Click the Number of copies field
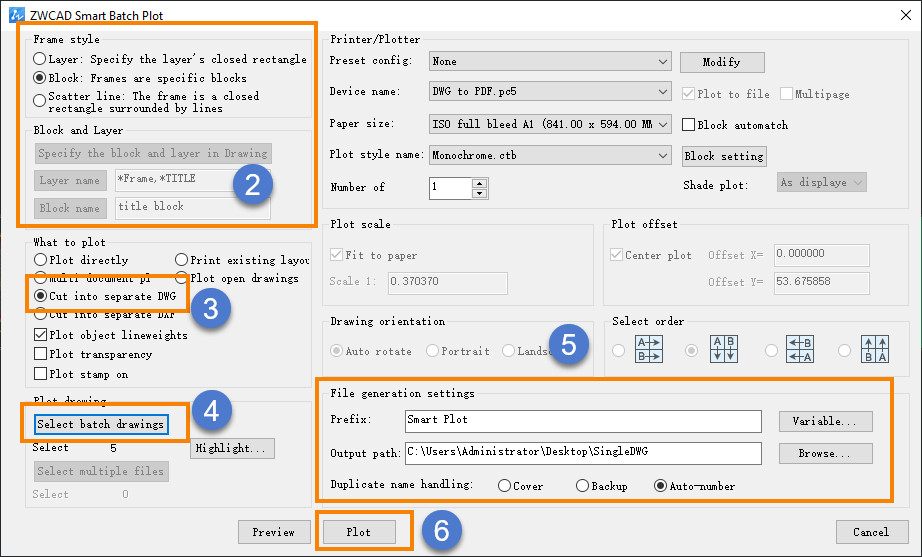This screenshot has height=557, width=922. (x=450, y=188)
